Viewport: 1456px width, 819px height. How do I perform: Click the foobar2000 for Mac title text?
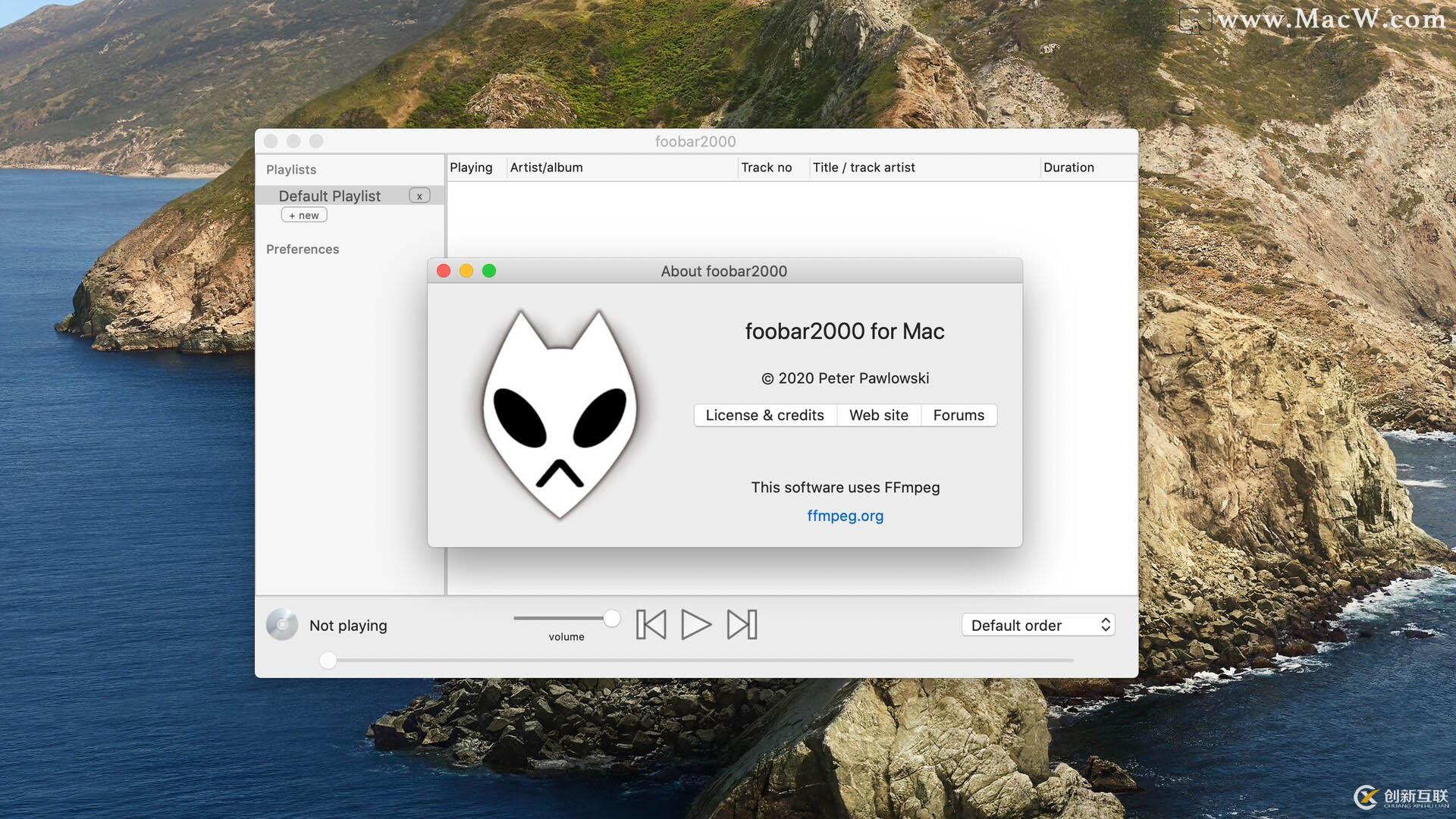(845, 331)
